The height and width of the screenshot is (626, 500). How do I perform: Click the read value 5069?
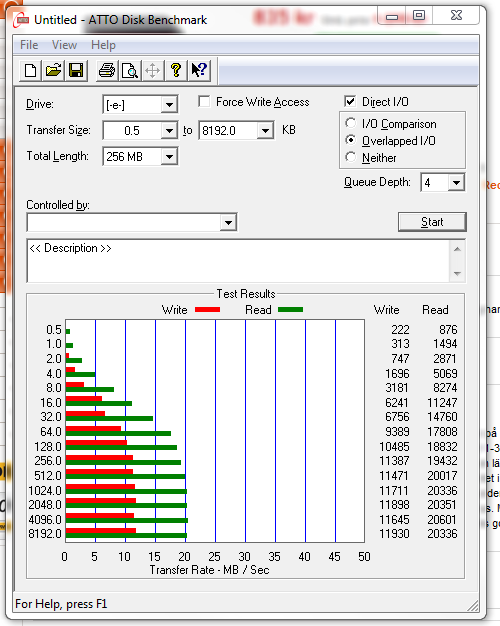[445, 374]
